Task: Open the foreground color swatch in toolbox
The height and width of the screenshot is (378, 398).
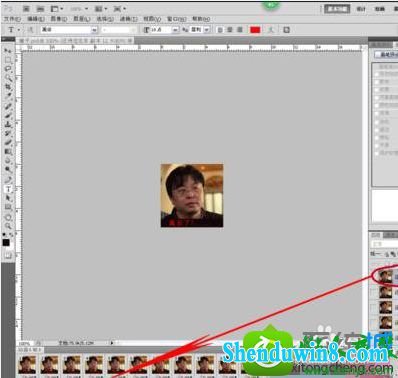Action: click(x=6, y=243)
